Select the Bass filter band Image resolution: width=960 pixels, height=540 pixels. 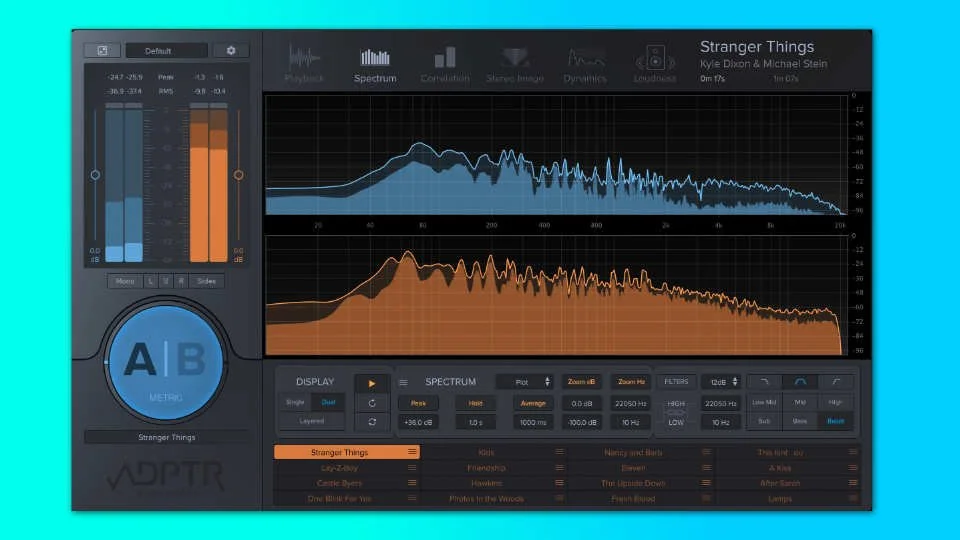(800, 421)
